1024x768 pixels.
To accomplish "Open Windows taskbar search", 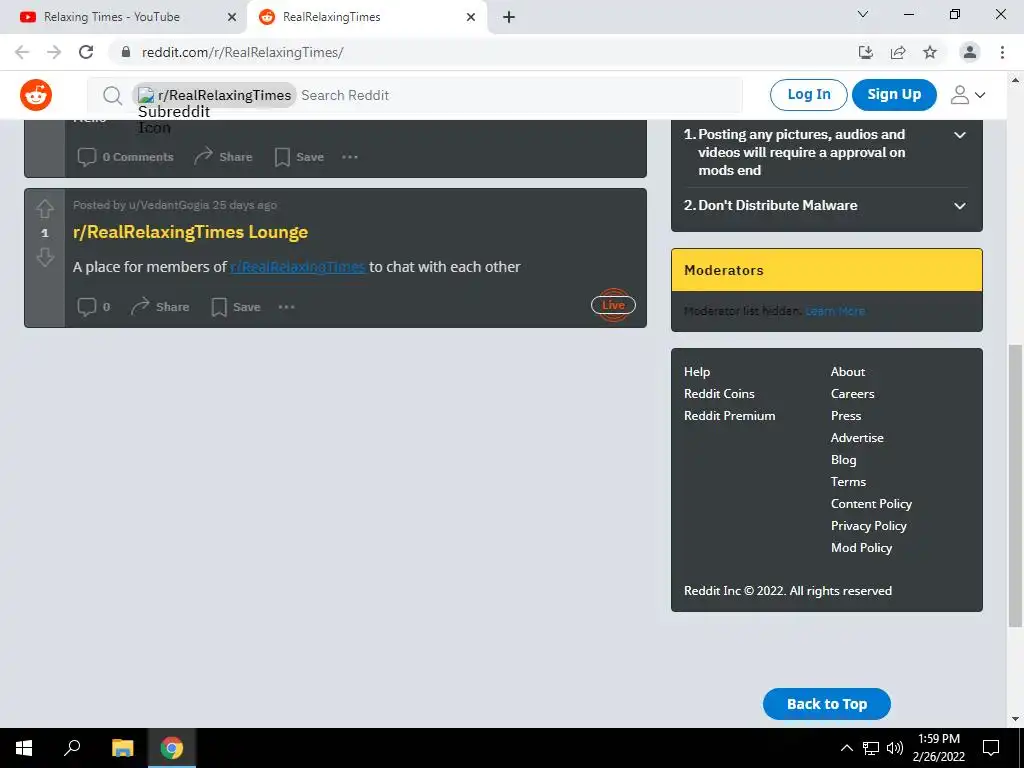I will (72, 748).
